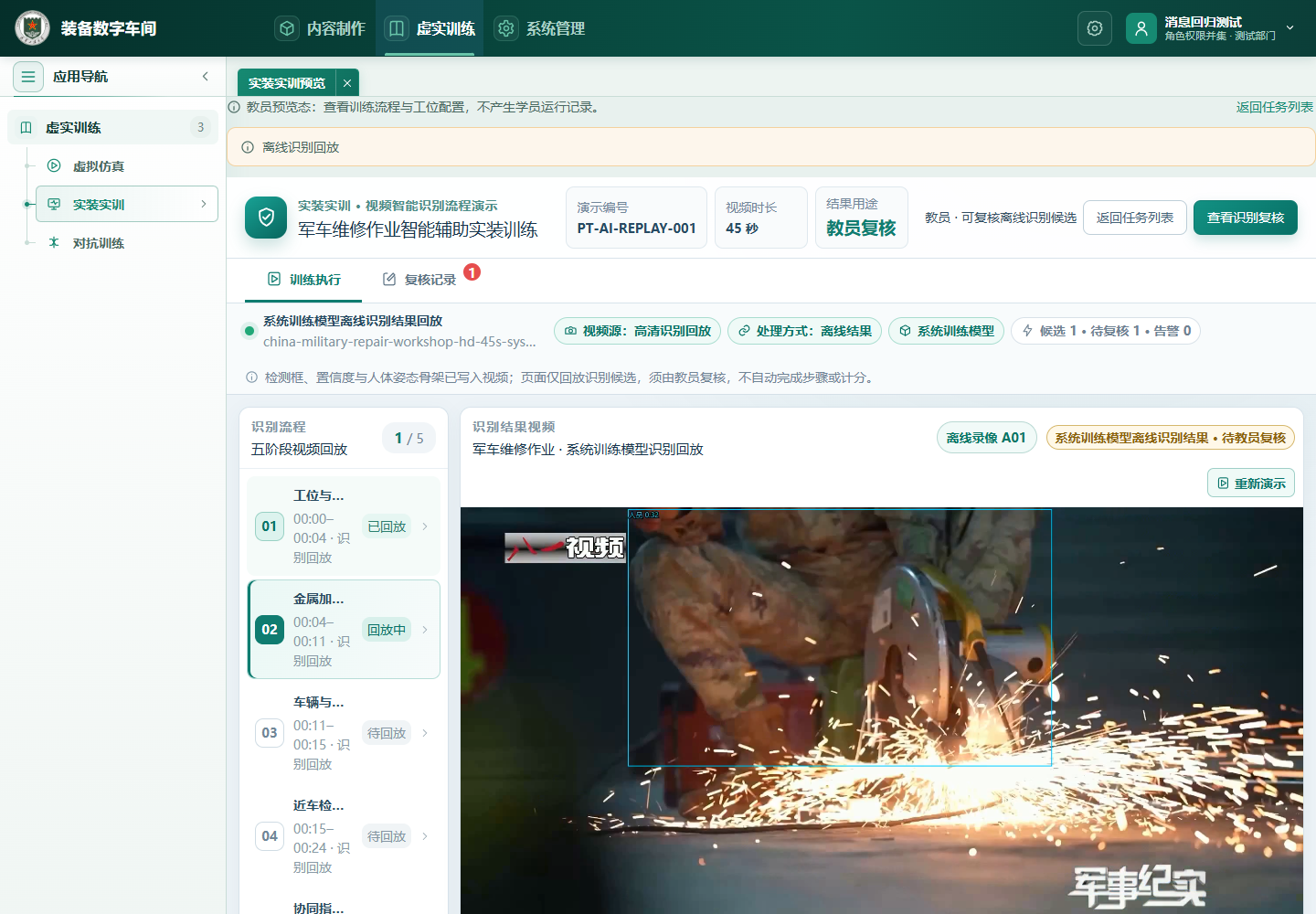
Task: Click the 离线录像 A01 badge
Action: [986, 438]
